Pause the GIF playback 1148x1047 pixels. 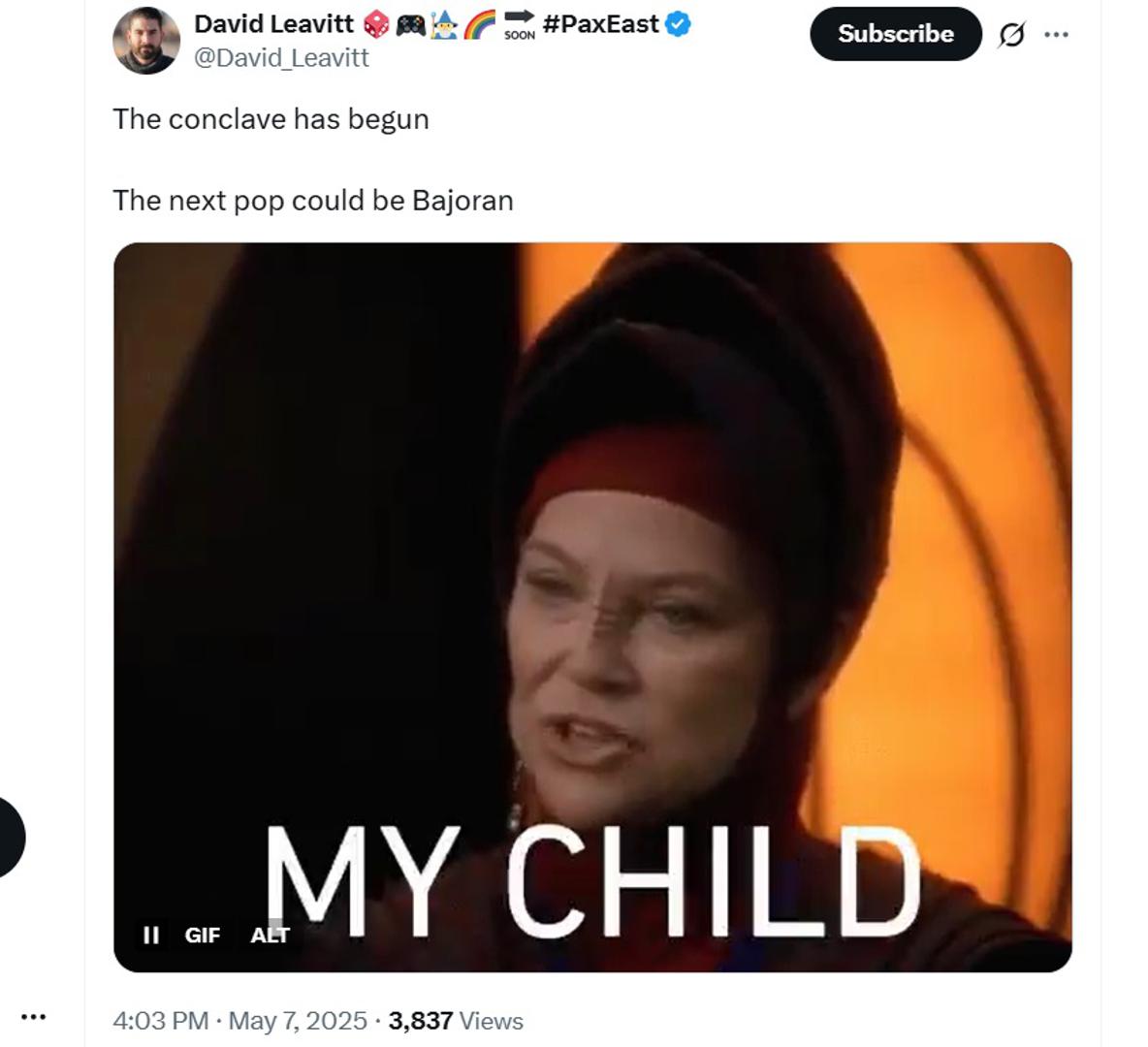coord(150,935)
